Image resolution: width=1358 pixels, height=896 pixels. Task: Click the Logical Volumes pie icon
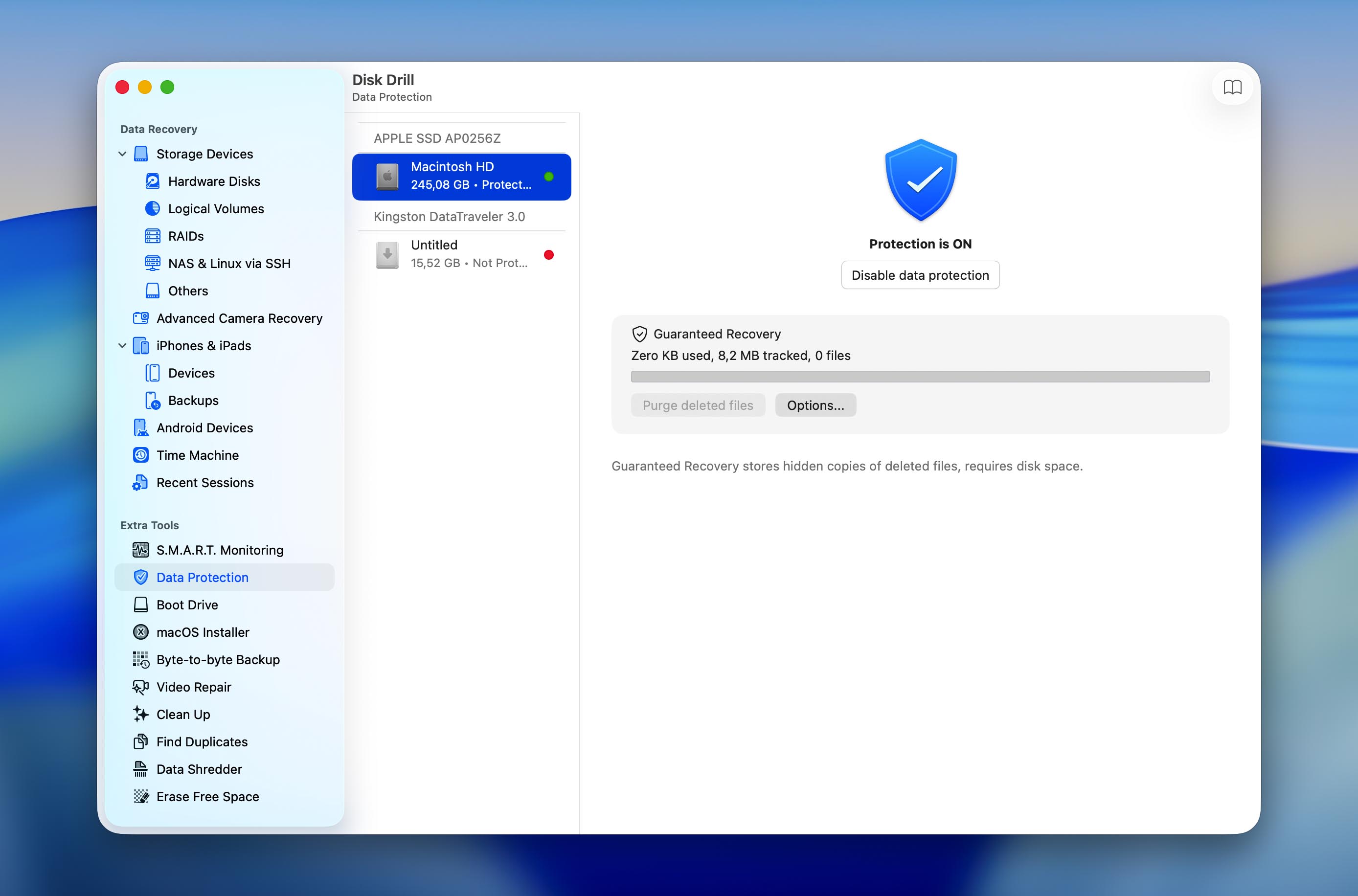click(x=152, y=208)
